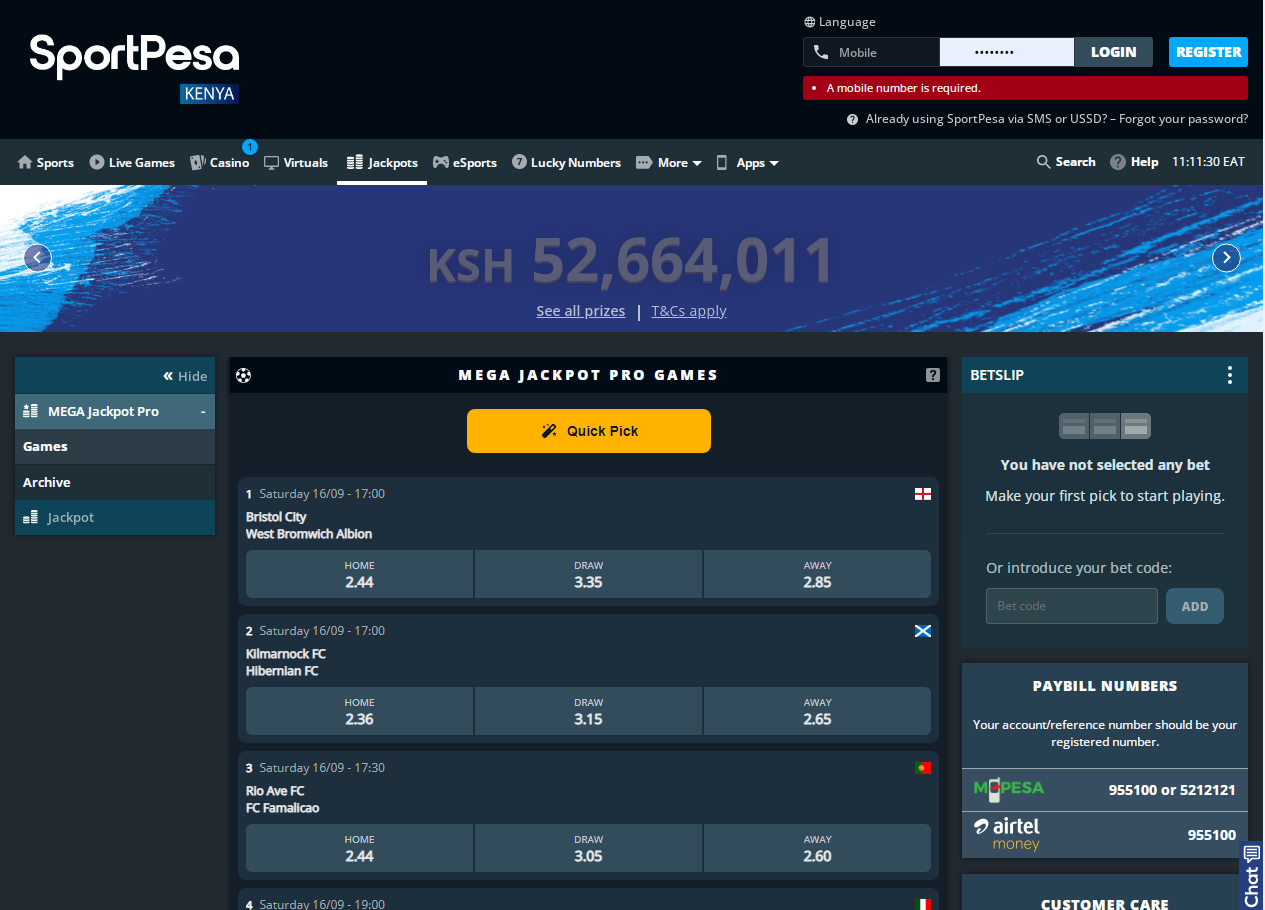The height and width of the screenshot is (910, 1265).
Task: Expand the Apps dropdown menu
Action: 747,162
